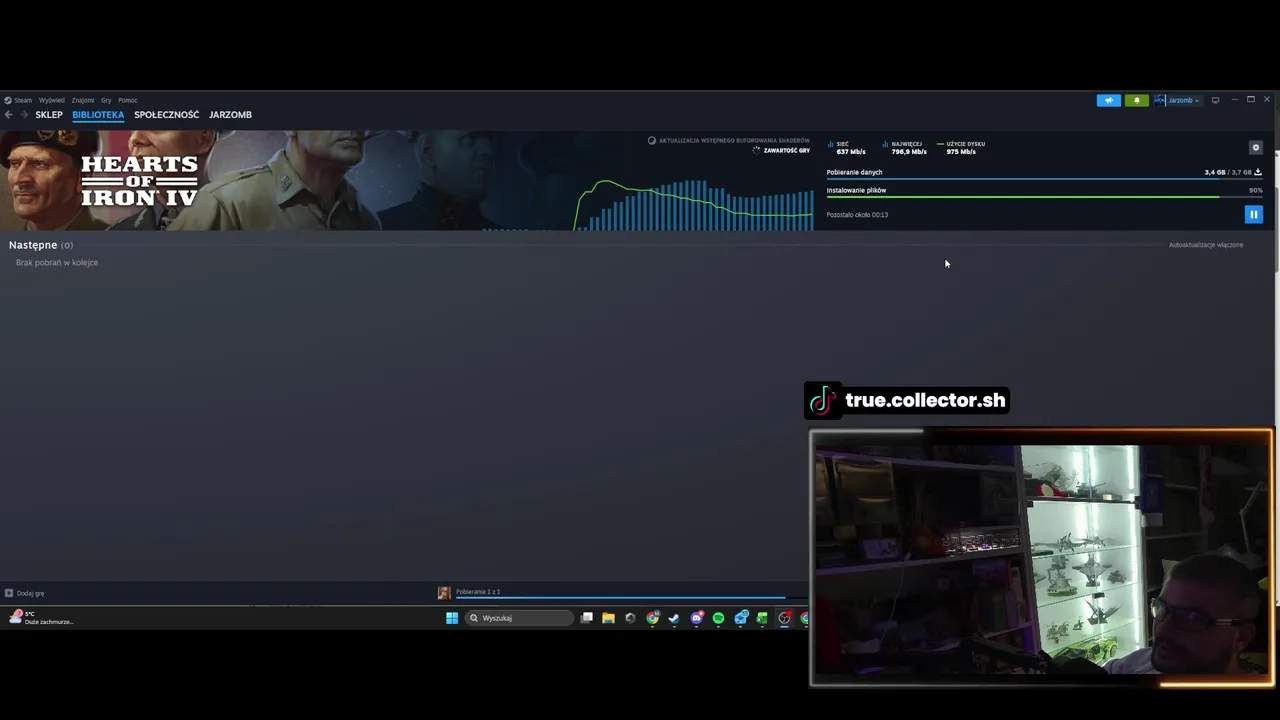Open Steam announcements megaphone icon
This screenshot has height=720, width=1280.
point(1108,100)
